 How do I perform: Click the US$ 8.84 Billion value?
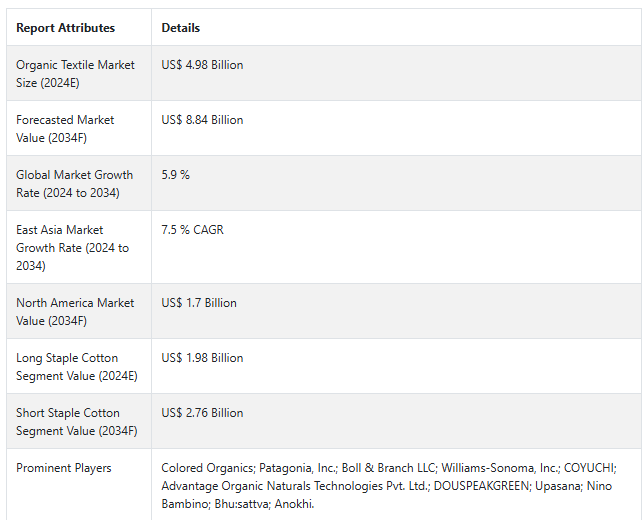point(202,120)
